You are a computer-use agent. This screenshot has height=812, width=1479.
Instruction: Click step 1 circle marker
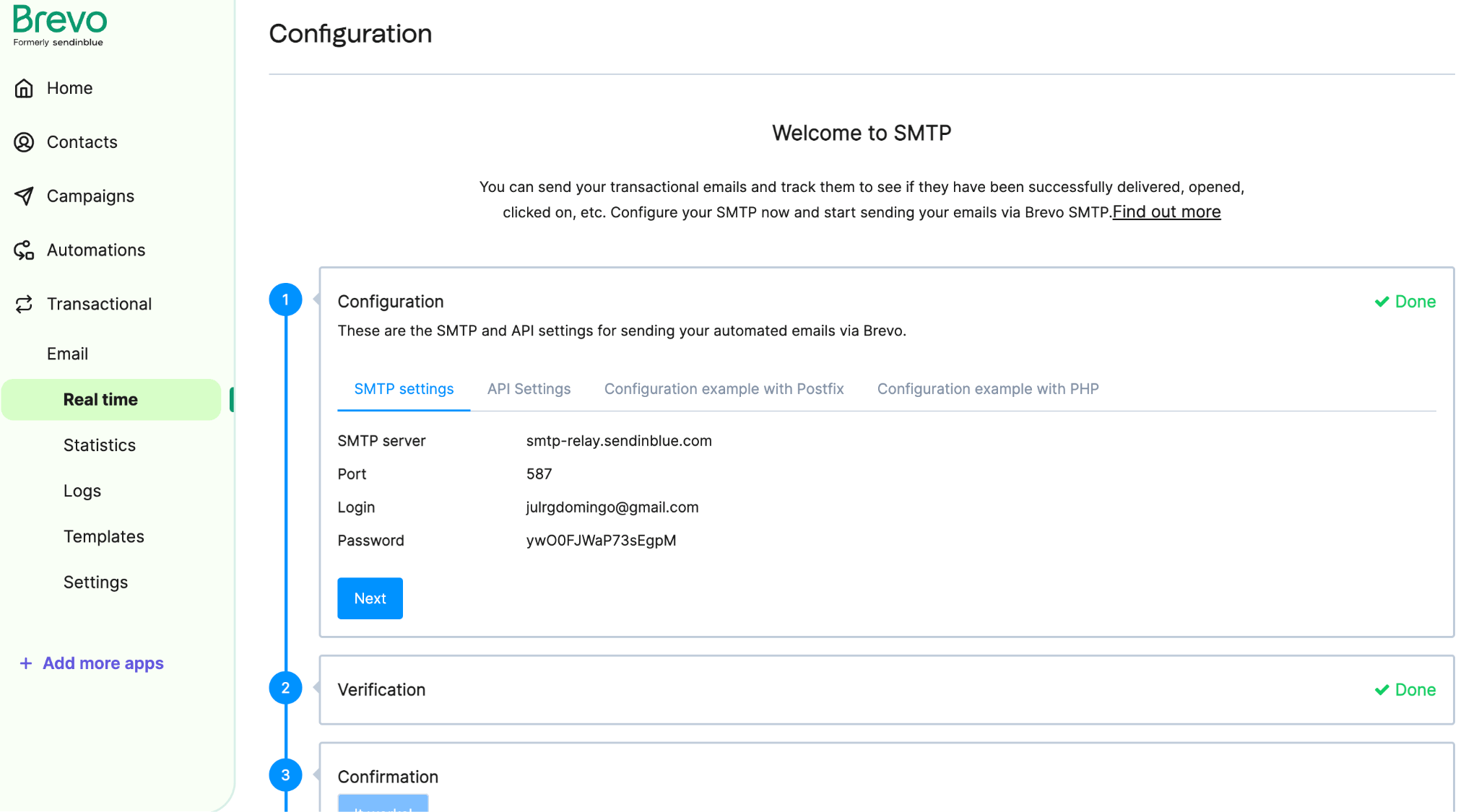coord(285,300)
